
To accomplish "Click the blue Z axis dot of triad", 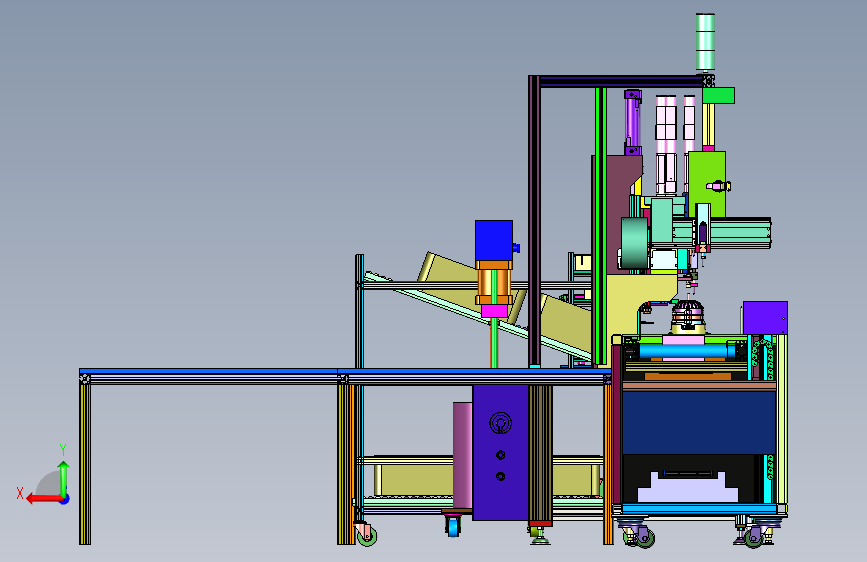I will coord(65,499).
